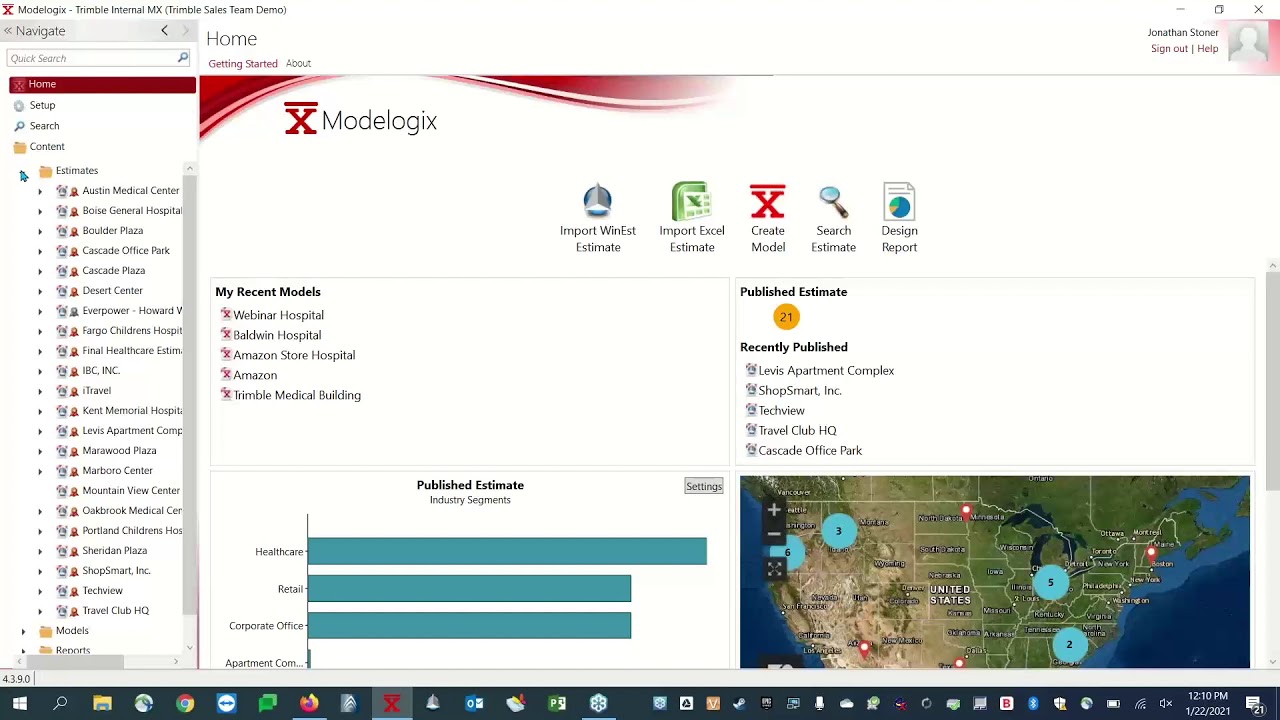The image size is (1280, 720).
Task: Expand the Travel Club HQ tree node
Action: point(40,611)
